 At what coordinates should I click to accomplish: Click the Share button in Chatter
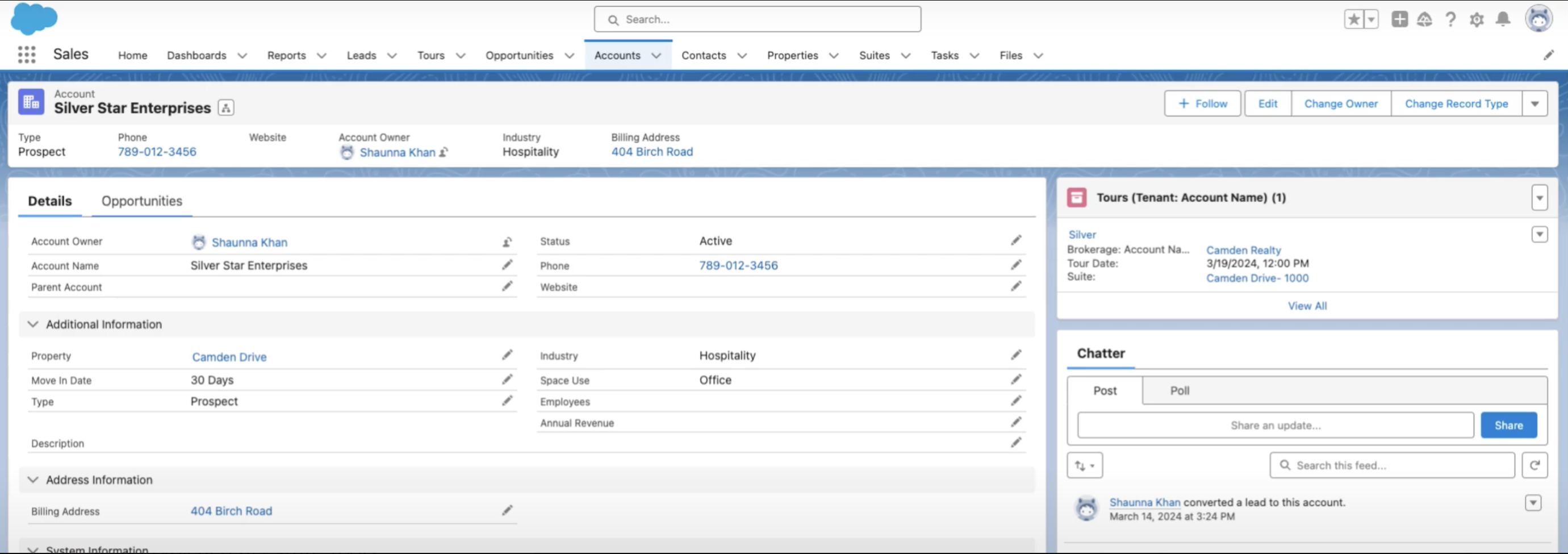[1508, 426]
